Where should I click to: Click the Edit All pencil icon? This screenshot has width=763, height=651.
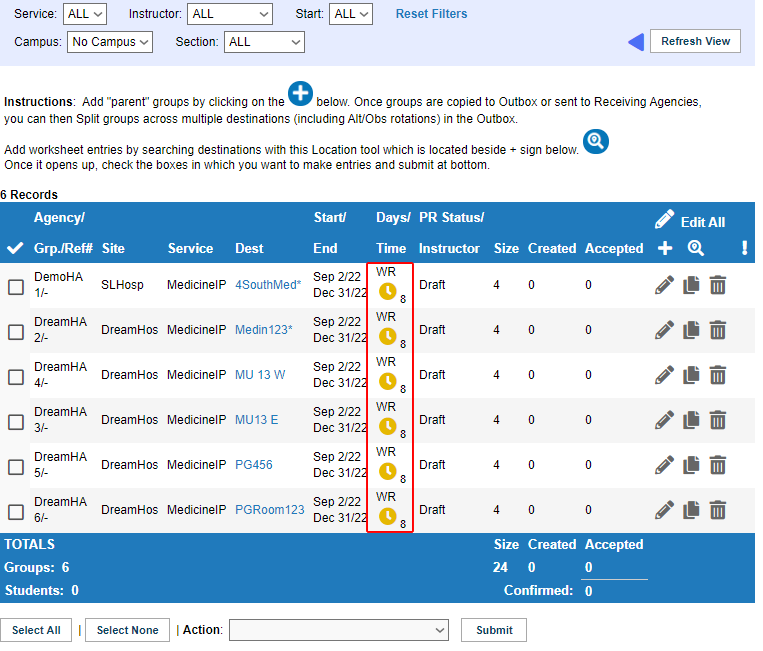(664, 219)
